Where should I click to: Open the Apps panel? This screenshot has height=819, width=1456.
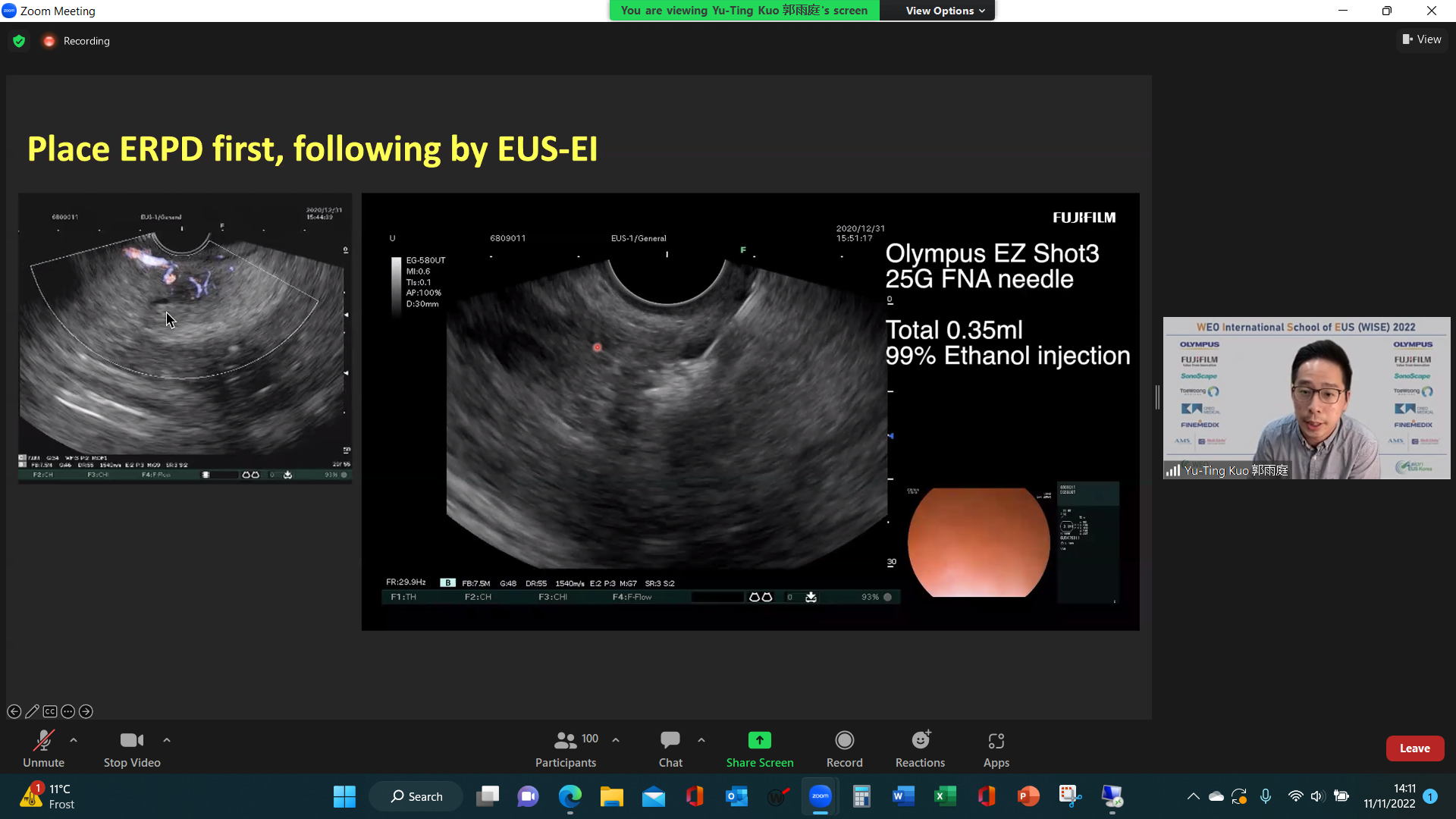996,748
